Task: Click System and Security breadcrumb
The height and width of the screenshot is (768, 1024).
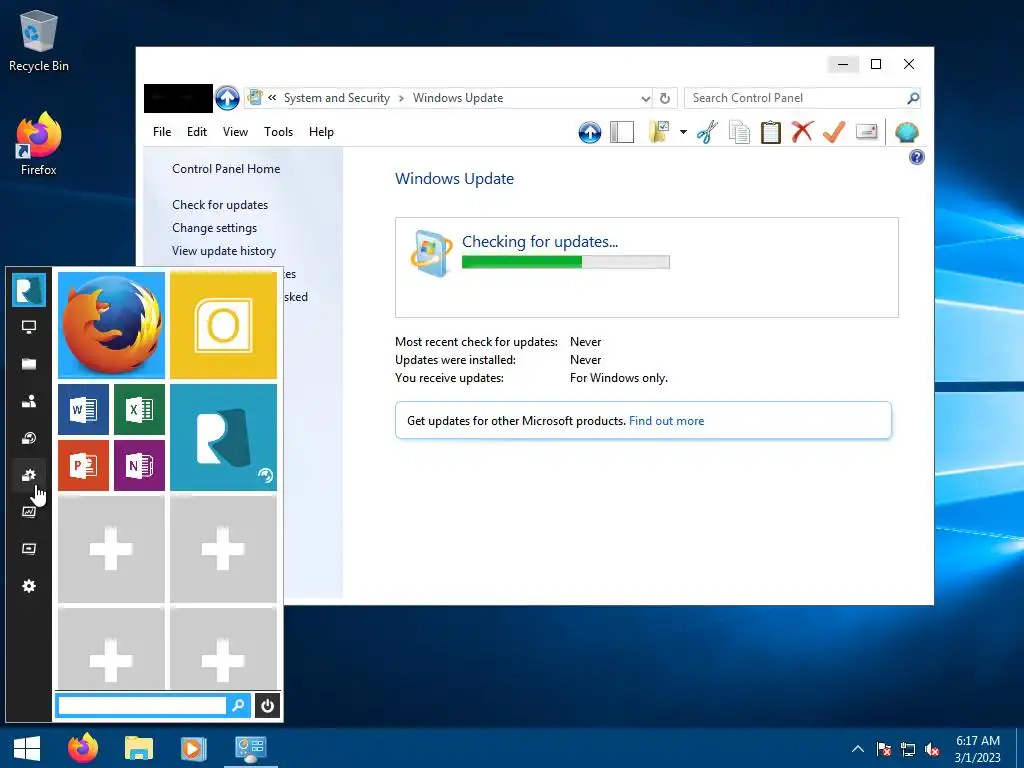Action: pyautogui.click(x=336, y=98)
